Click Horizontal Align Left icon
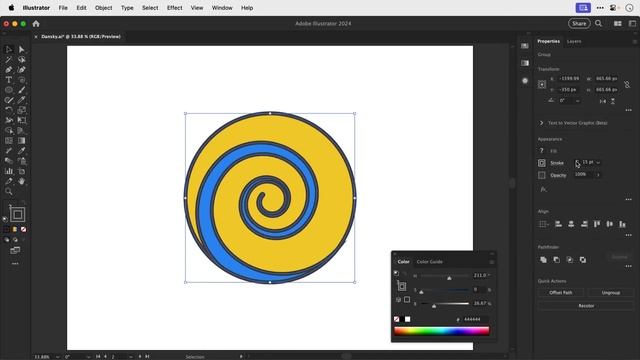Screen dimensions: 640x360 click(558, 224)
